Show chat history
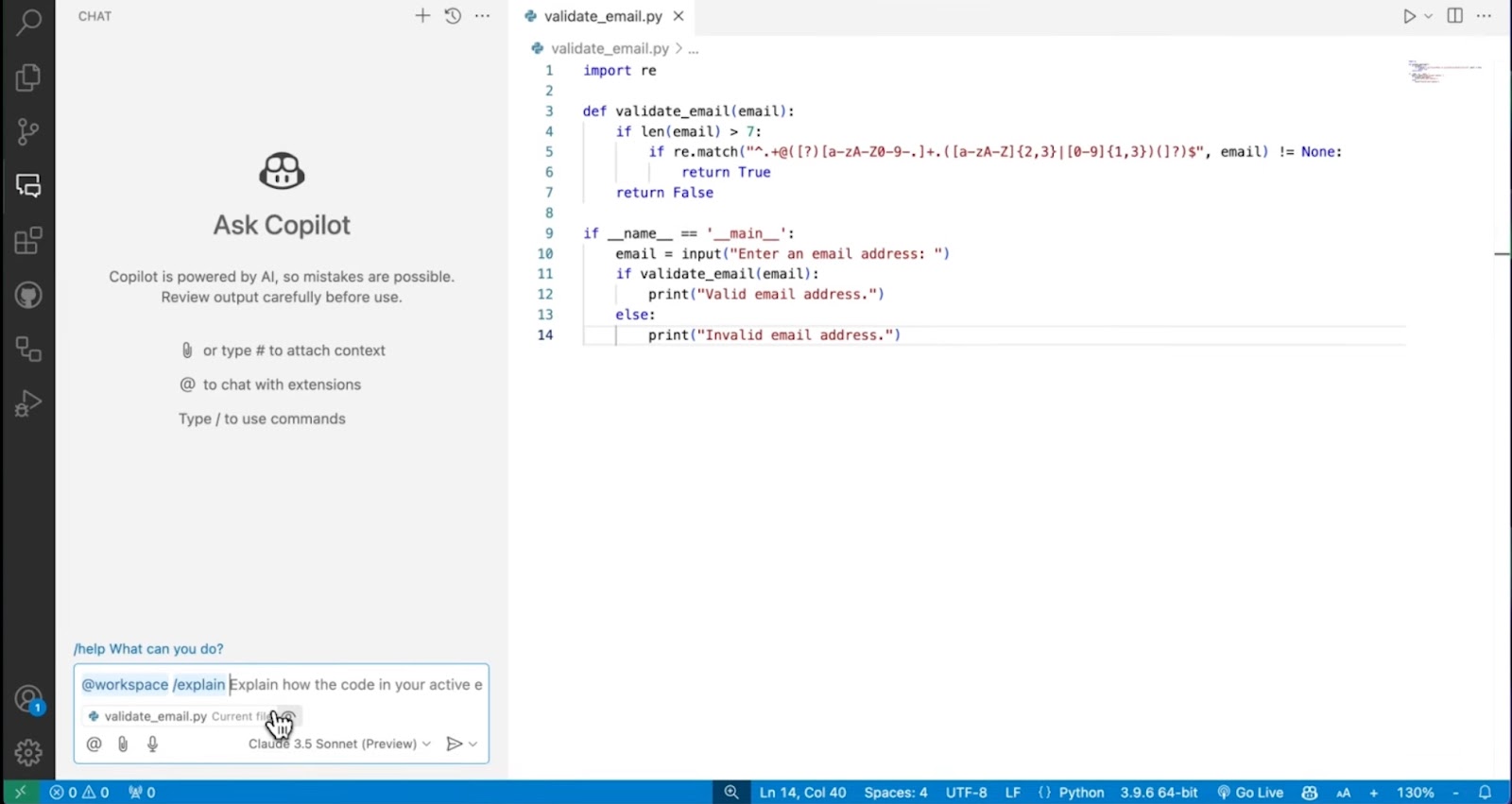Screen dimensions: 1512x804 453,16
